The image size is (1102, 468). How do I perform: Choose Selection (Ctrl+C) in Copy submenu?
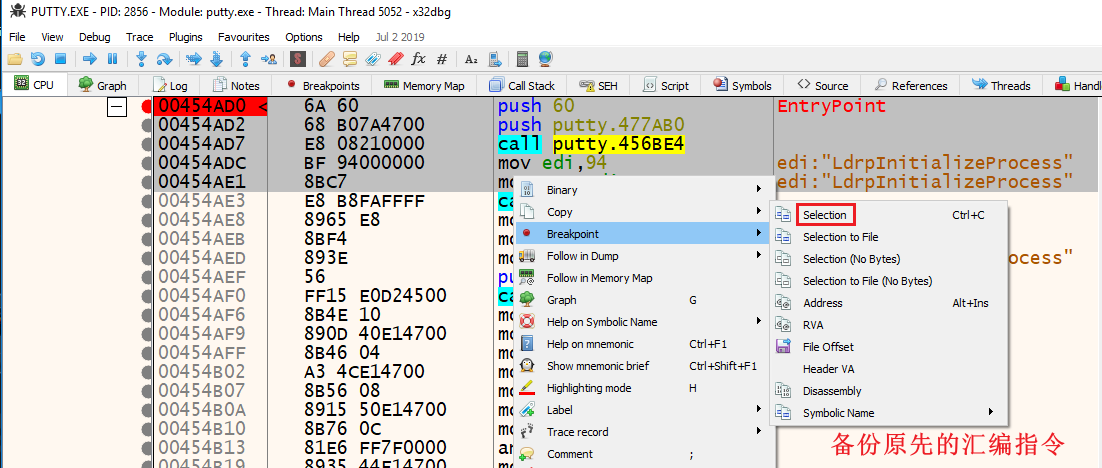tap(888, 215)
